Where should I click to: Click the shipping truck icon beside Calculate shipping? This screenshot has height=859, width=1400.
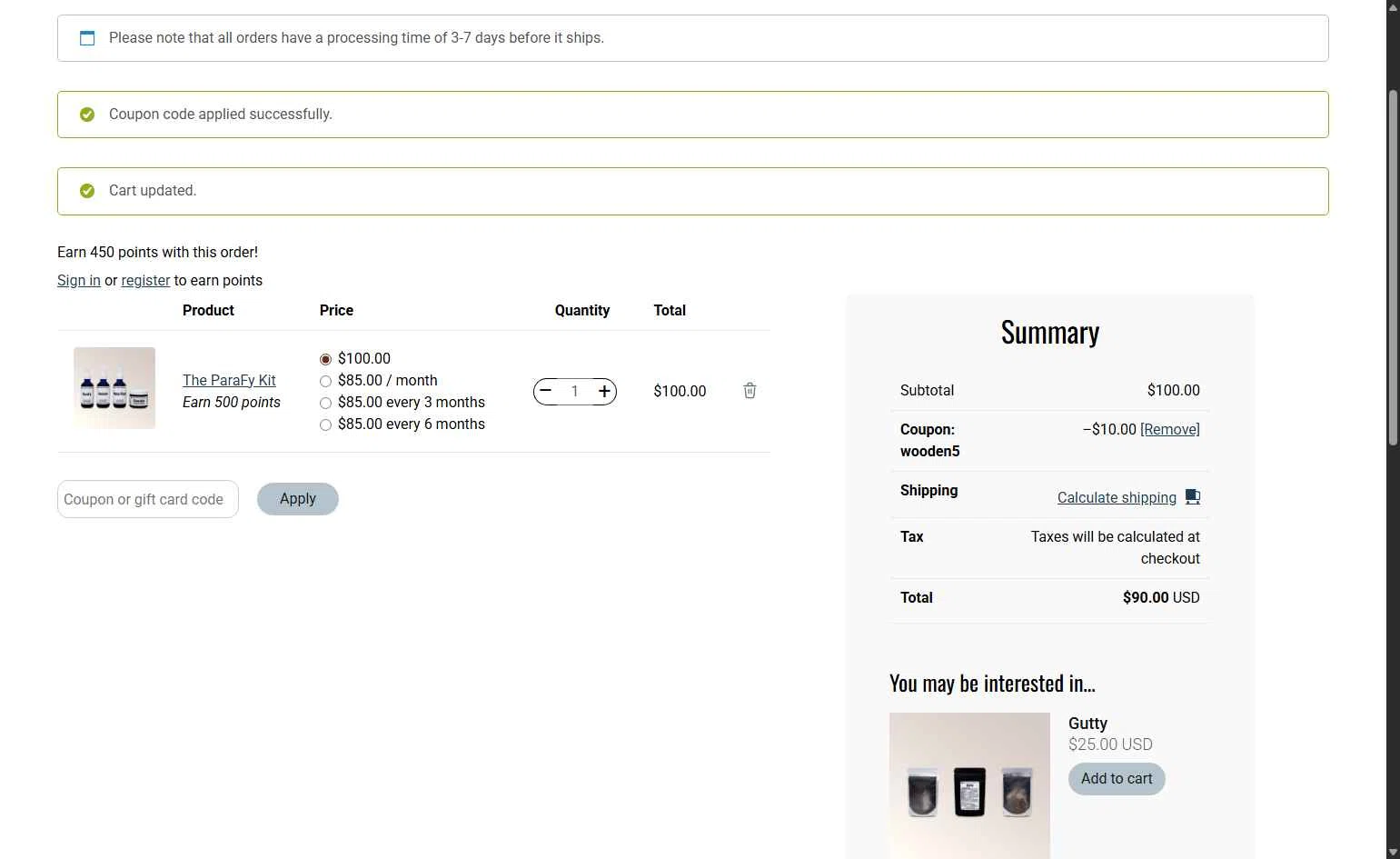click(1193, 497)
